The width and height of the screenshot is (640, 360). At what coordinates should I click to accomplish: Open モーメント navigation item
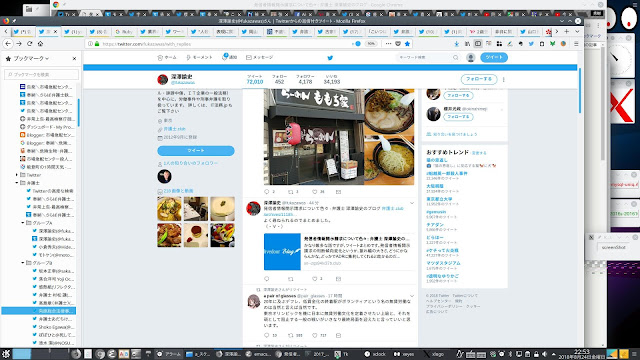(x=199, y=58)
